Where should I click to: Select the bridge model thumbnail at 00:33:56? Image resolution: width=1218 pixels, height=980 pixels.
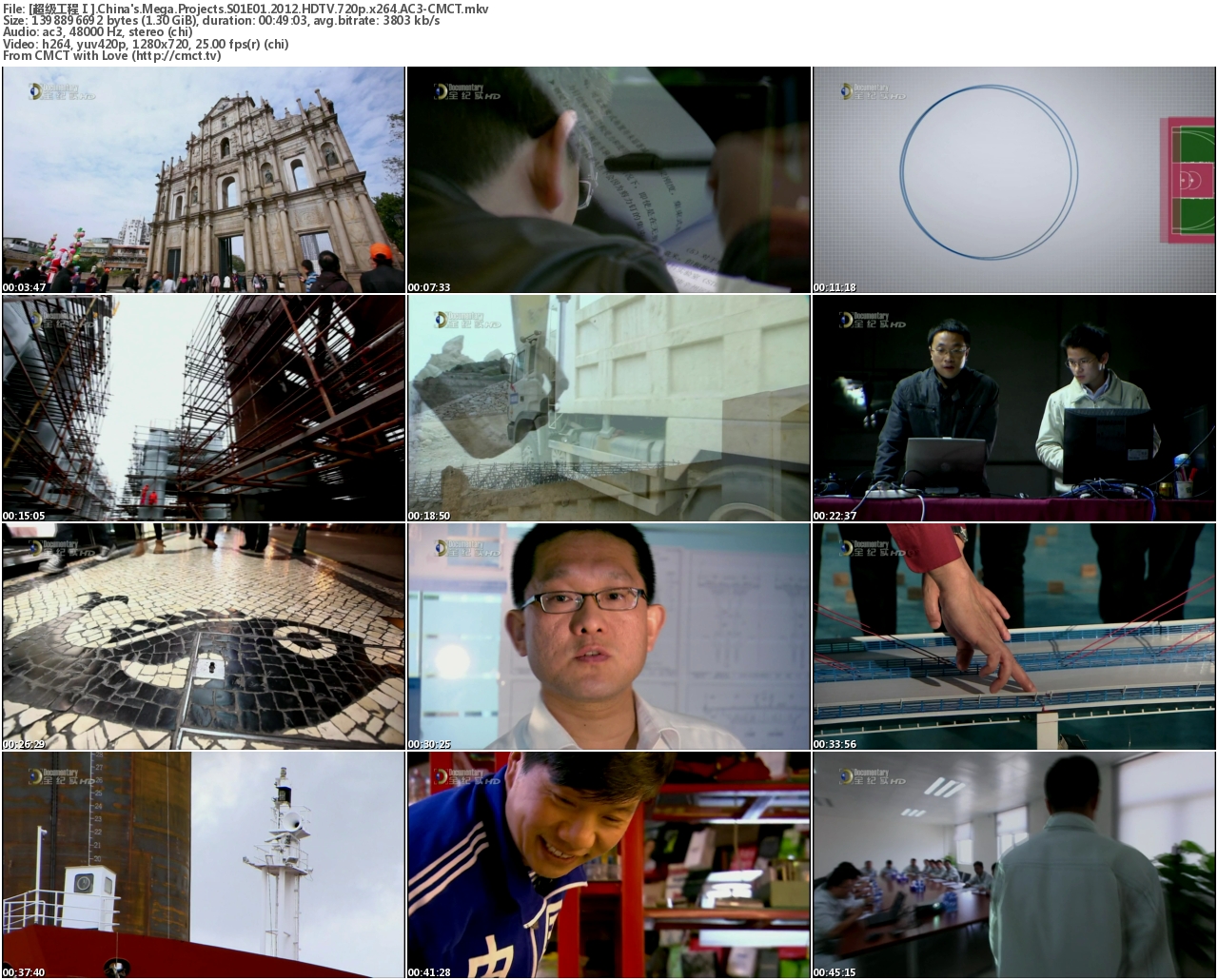[1013, 637]
